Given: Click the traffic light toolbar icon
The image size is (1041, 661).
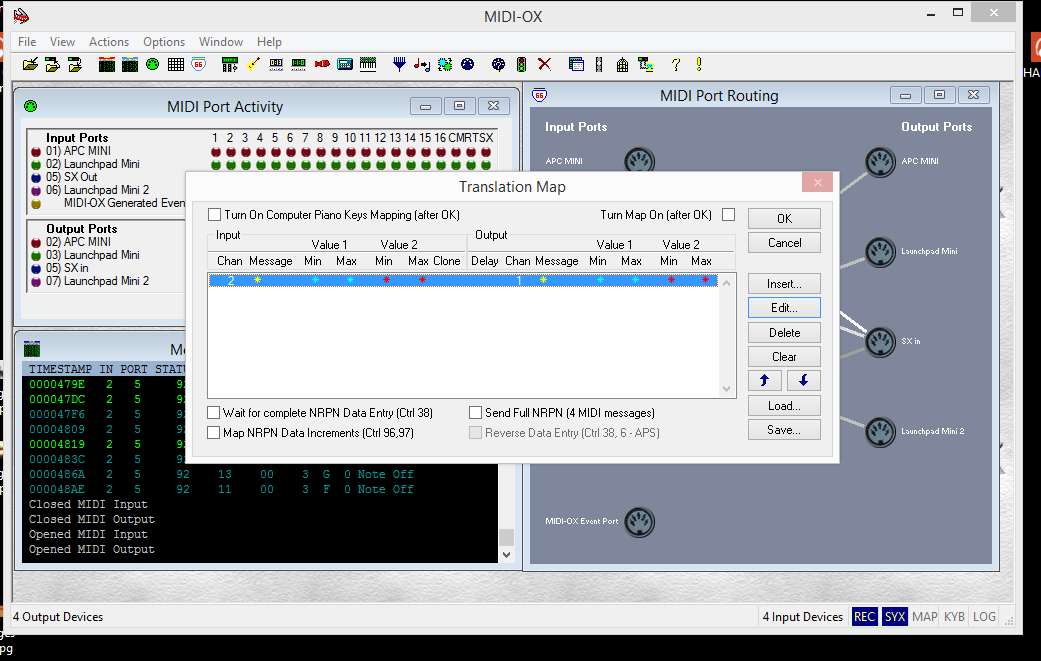Looking at the screenshot, I should [521, 64].
